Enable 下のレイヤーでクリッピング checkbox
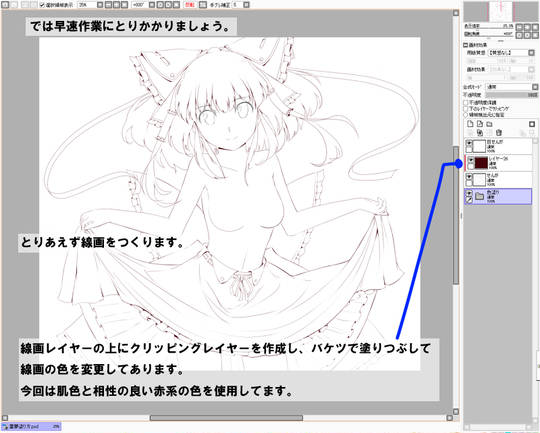The width and height of the screenshot is (540, 433). point(466,109)
